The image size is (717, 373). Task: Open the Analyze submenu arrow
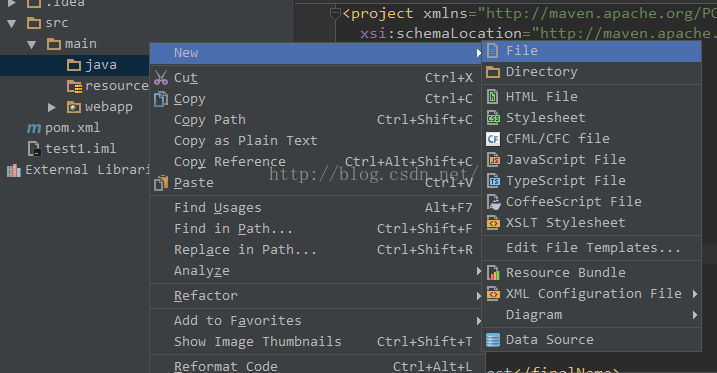click(x=478, y=271)
